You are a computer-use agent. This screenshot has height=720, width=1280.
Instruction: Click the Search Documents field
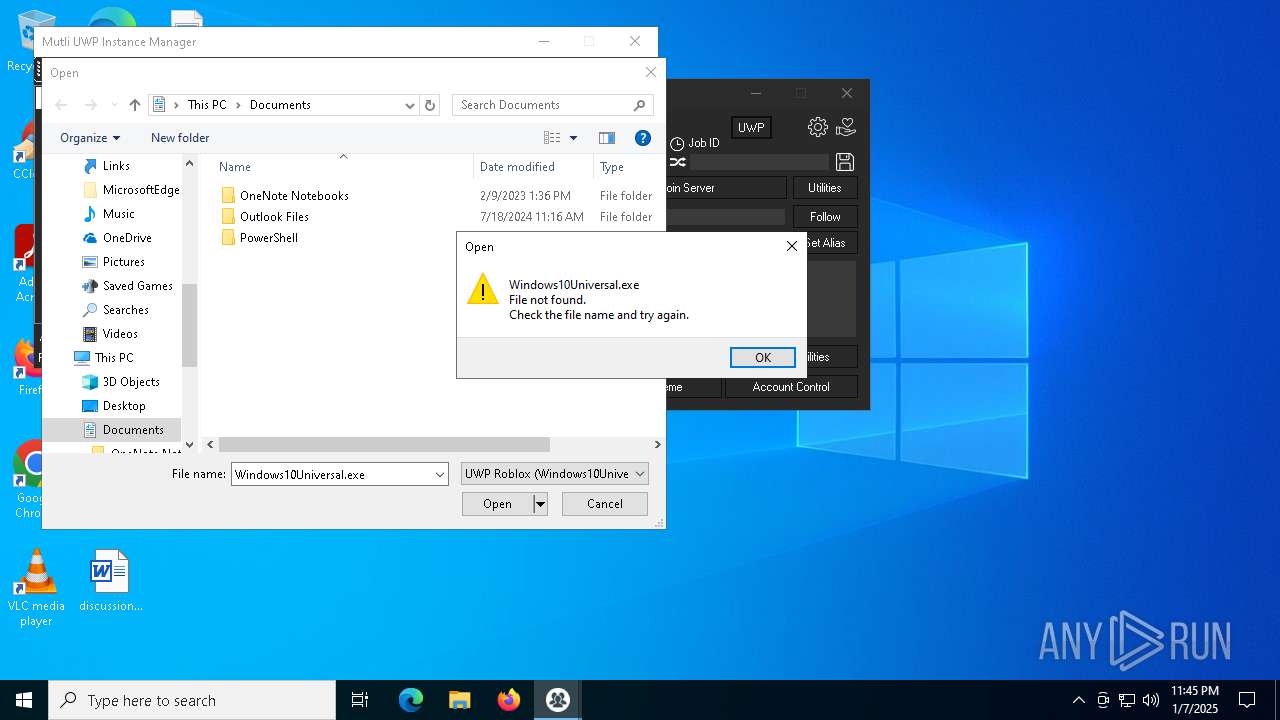click(x=553, y=105)
